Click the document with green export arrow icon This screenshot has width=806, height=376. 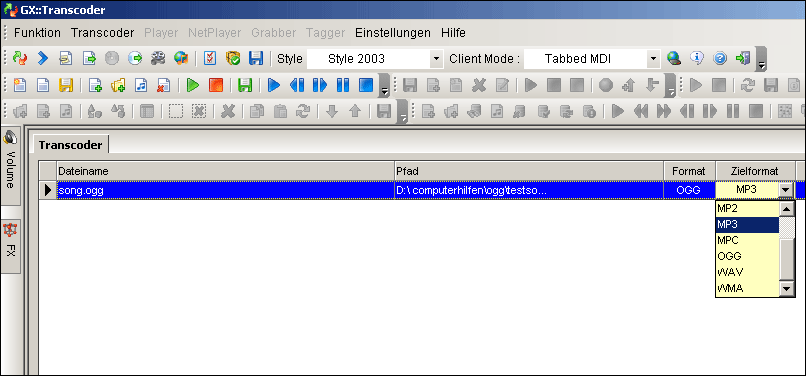(x=89, y=59)
